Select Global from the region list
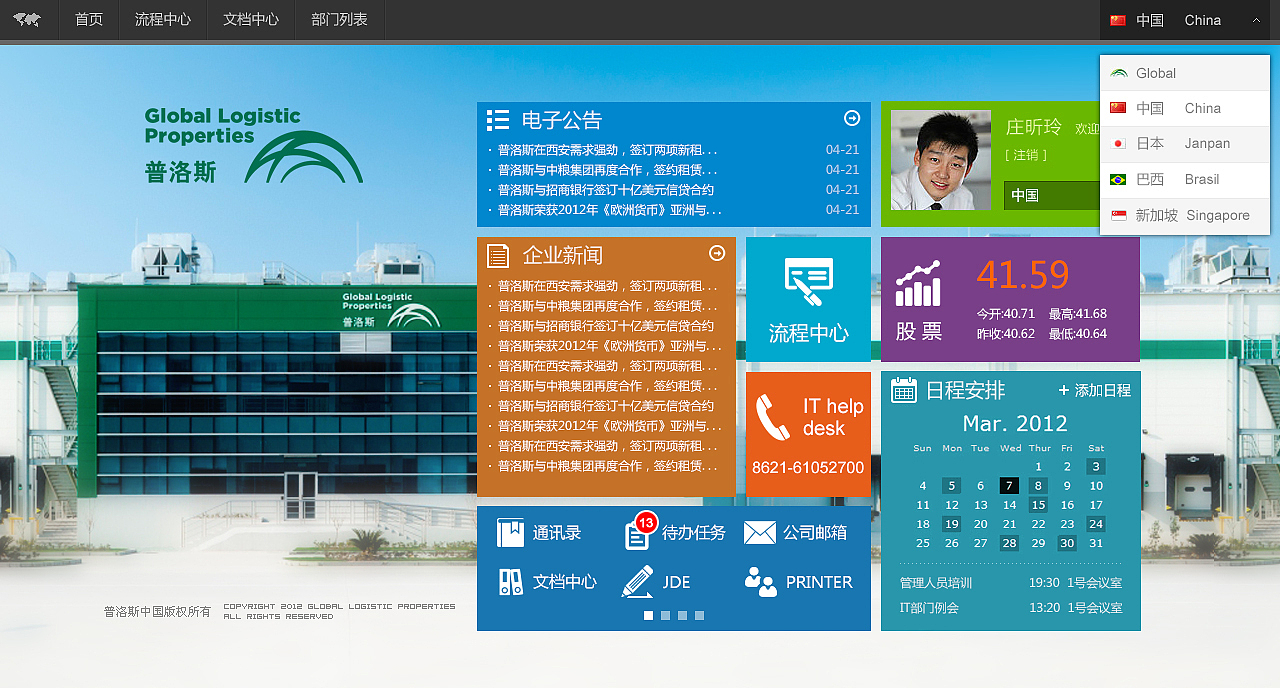Image resolution: width=1280 pixels, height=688 pixels. [1185, 73]
